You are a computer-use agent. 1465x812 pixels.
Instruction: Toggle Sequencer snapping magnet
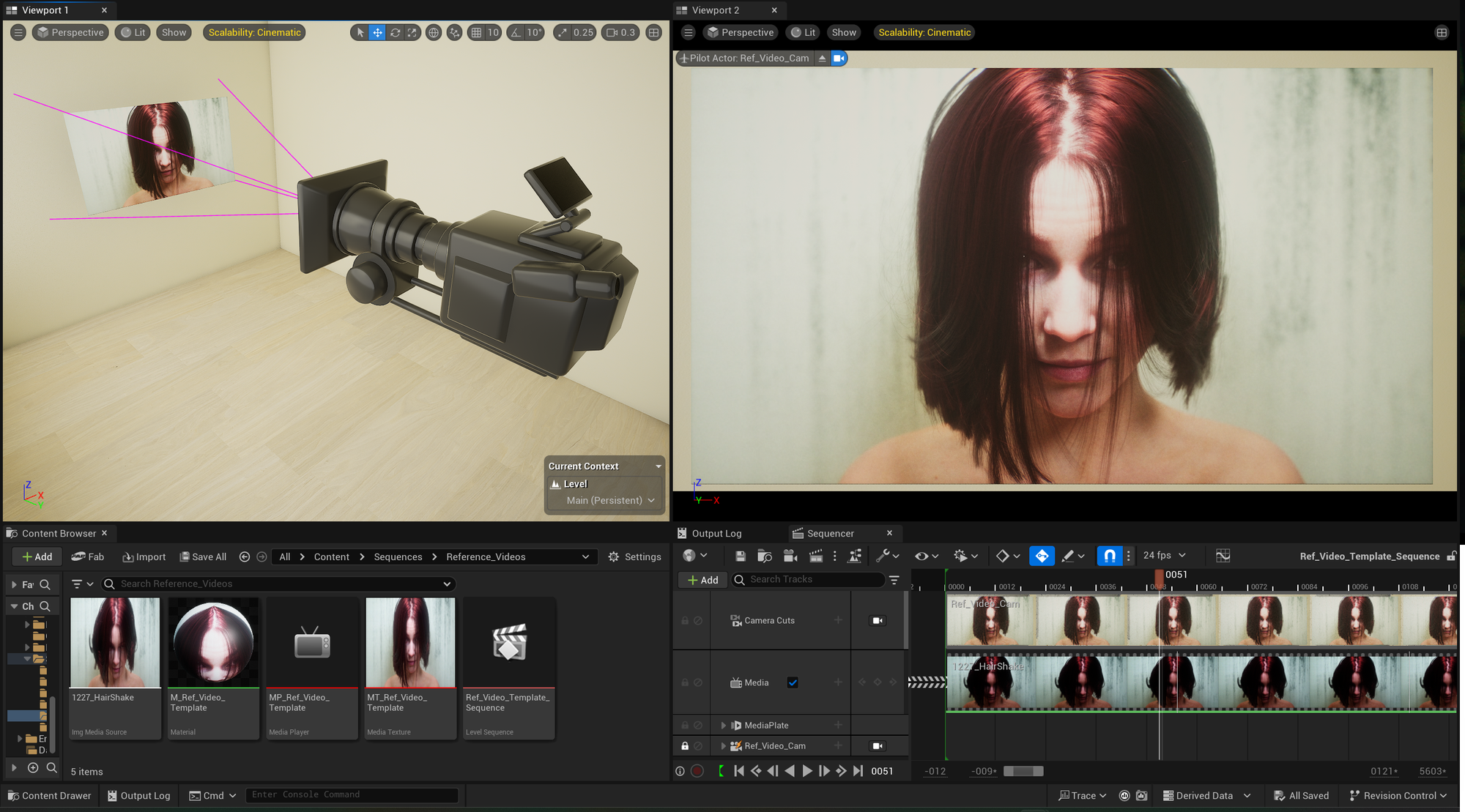(1110, 556)
